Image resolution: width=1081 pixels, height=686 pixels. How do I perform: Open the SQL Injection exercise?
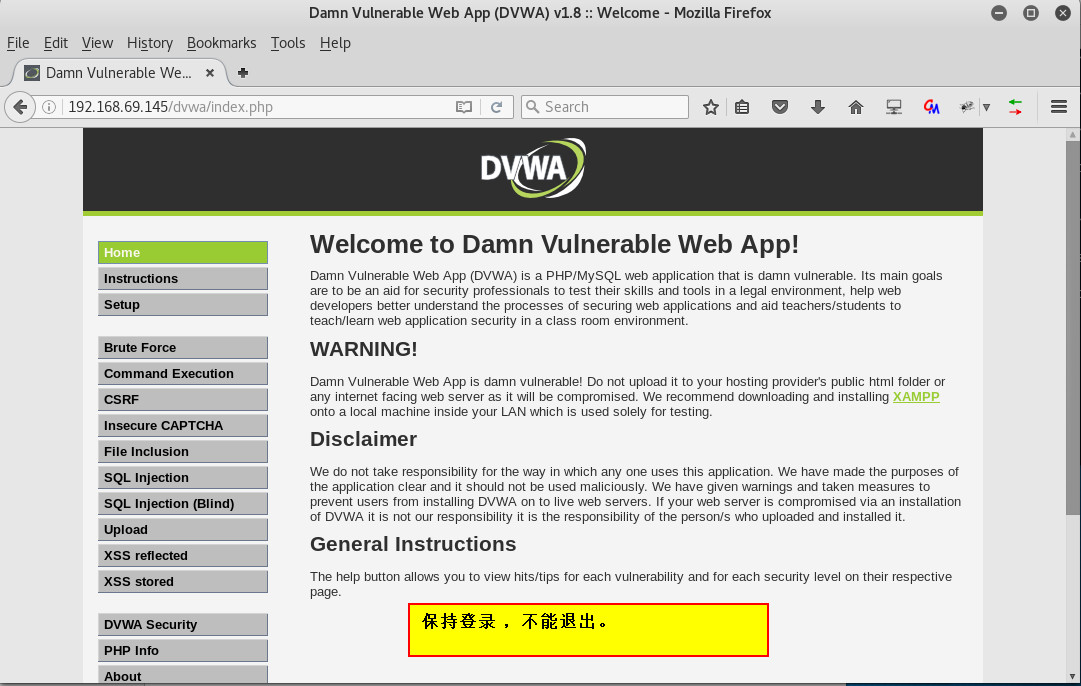[x=183, y=478]
